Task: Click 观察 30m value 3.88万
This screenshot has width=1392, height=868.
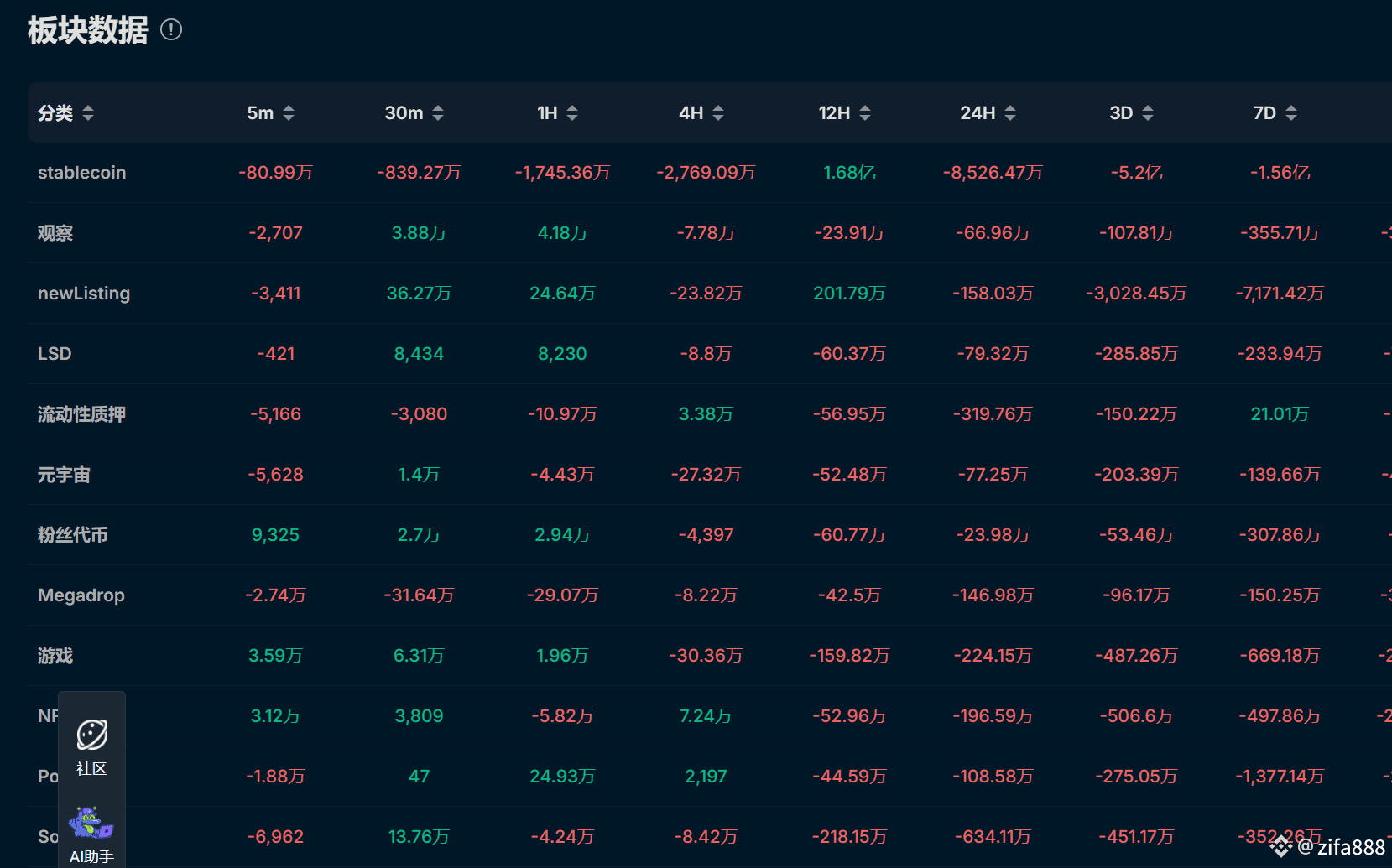Action: coord(419,233)
